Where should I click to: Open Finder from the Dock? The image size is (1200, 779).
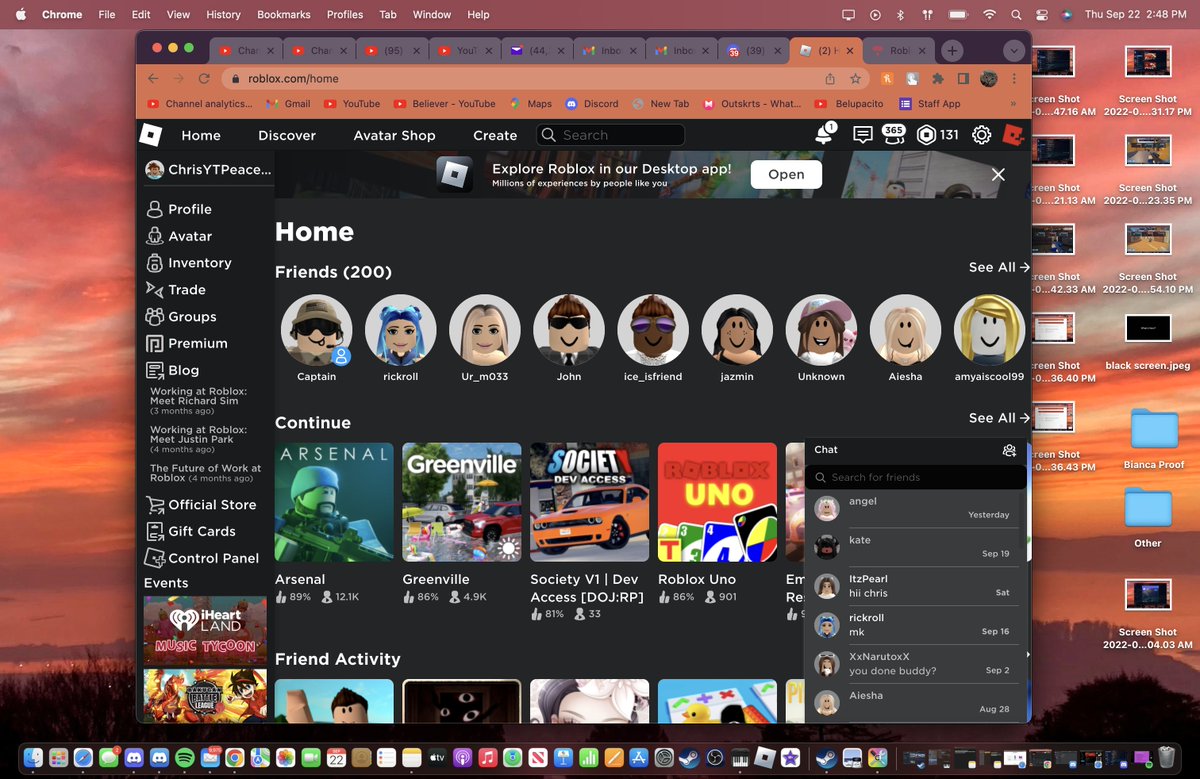[x=34, y=758]
